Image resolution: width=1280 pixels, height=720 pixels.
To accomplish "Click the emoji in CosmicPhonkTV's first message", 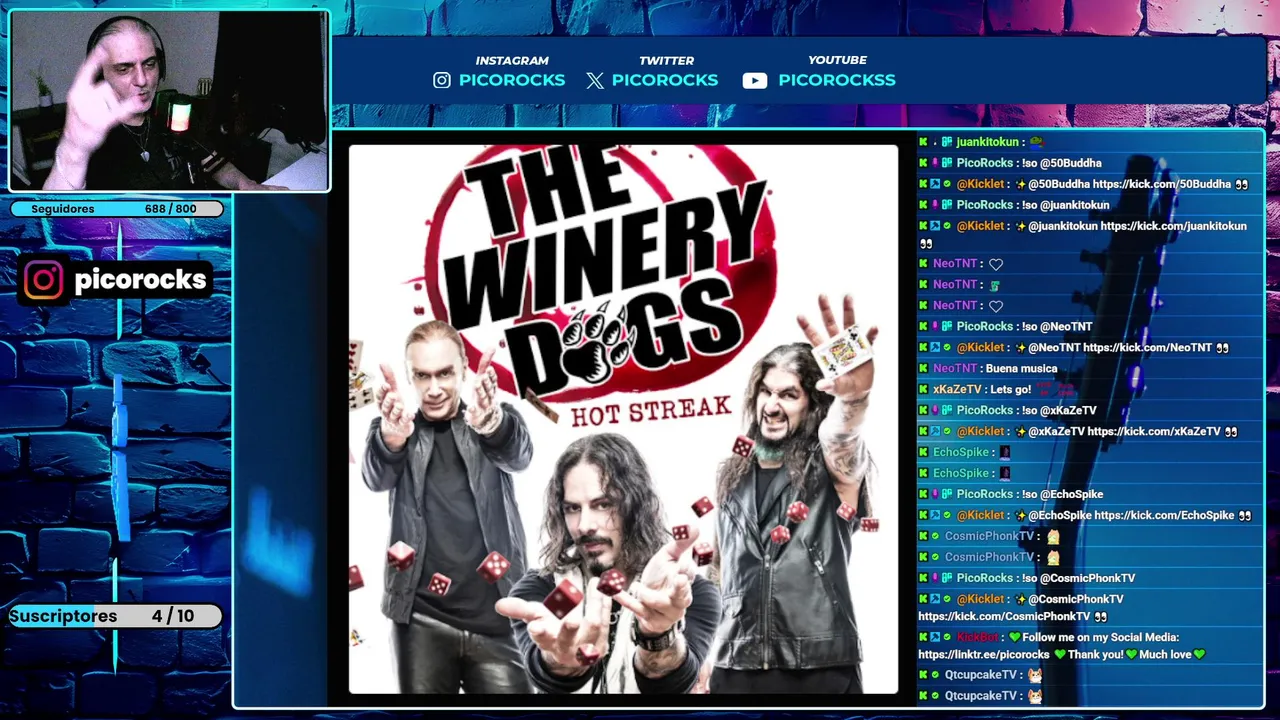I will point(1052,536).
